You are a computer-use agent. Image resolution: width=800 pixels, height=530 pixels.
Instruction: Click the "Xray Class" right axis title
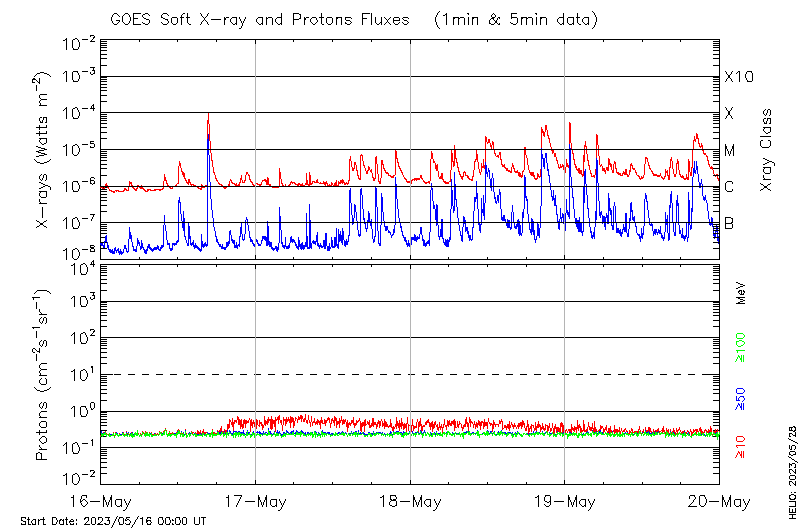(767, 150)
